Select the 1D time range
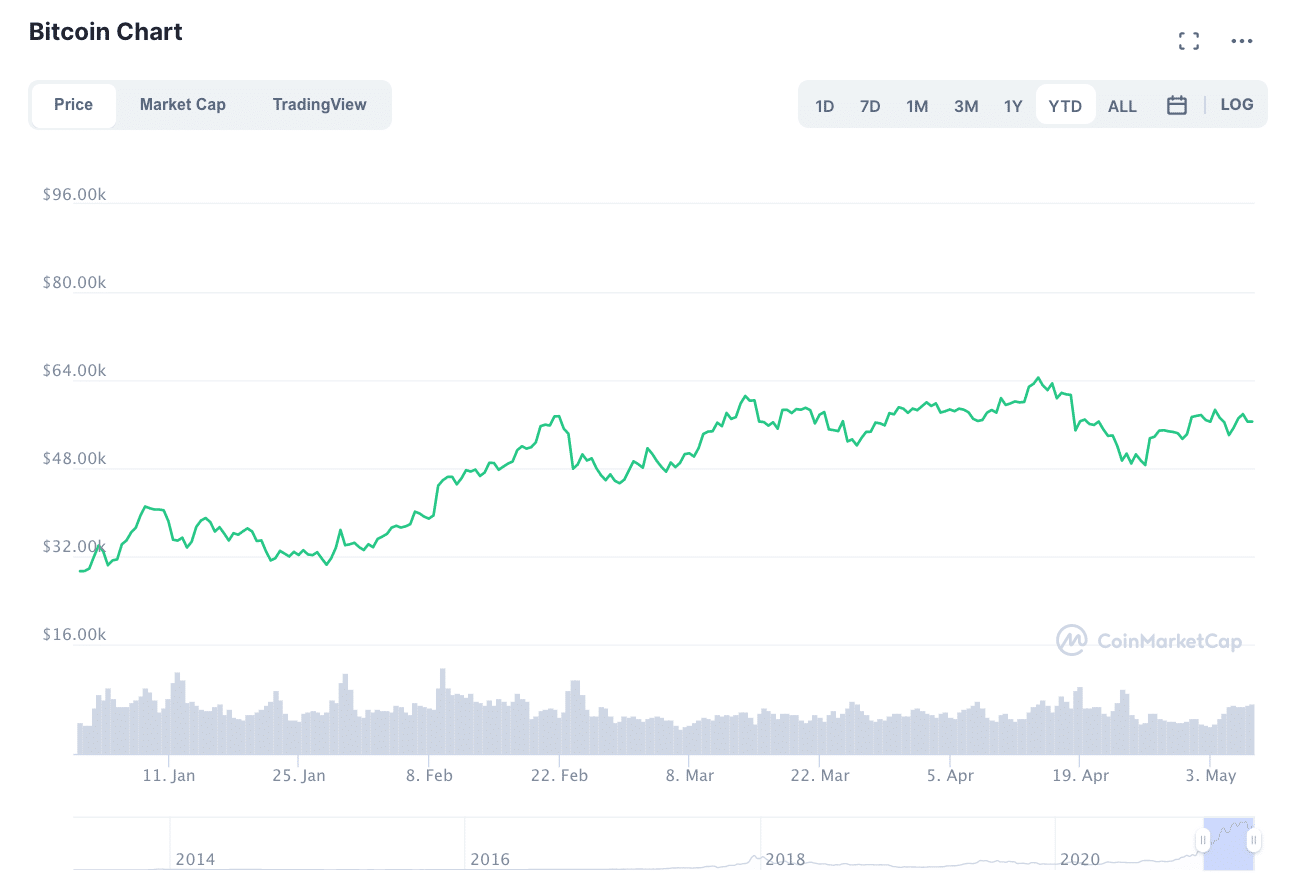 pyautogui.click(x=824, y=106)
